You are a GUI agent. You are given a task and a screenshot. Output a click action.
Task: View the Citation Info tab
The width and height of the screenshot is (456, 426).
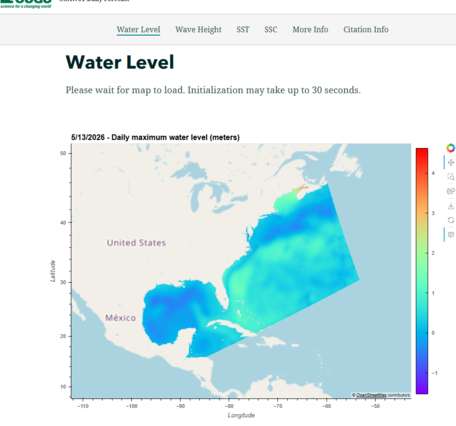tap(366, 30)
